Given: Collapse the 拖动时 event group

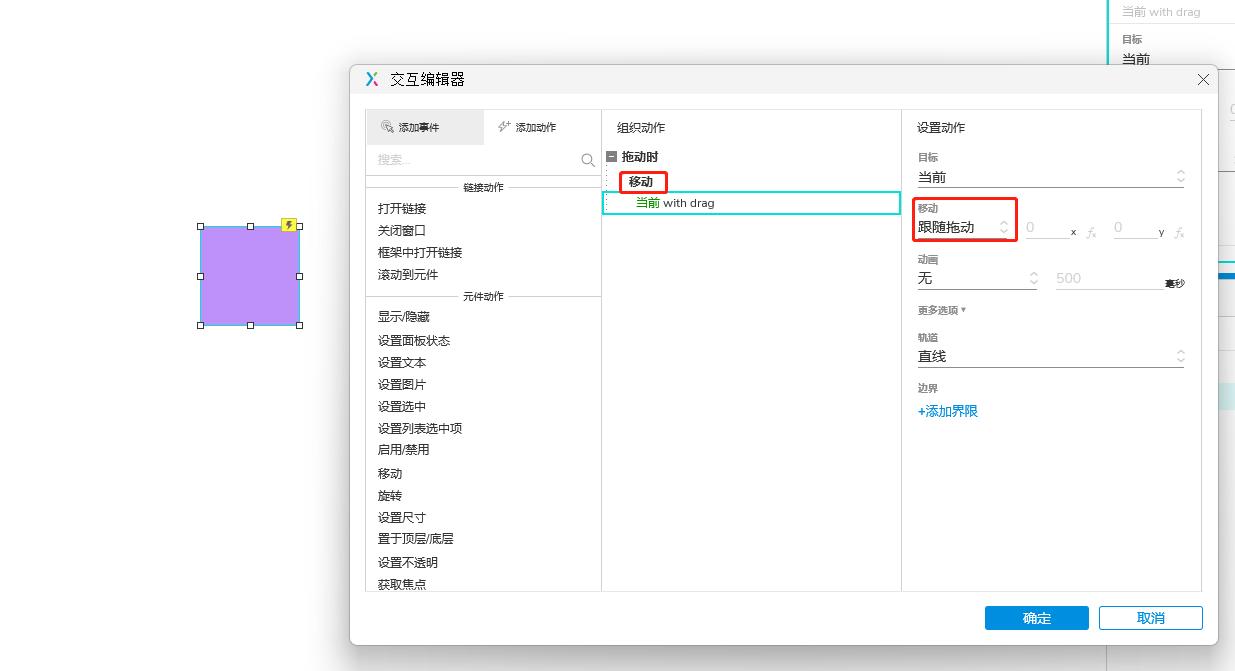Looking at the screenshot, I should click(610, 158).
